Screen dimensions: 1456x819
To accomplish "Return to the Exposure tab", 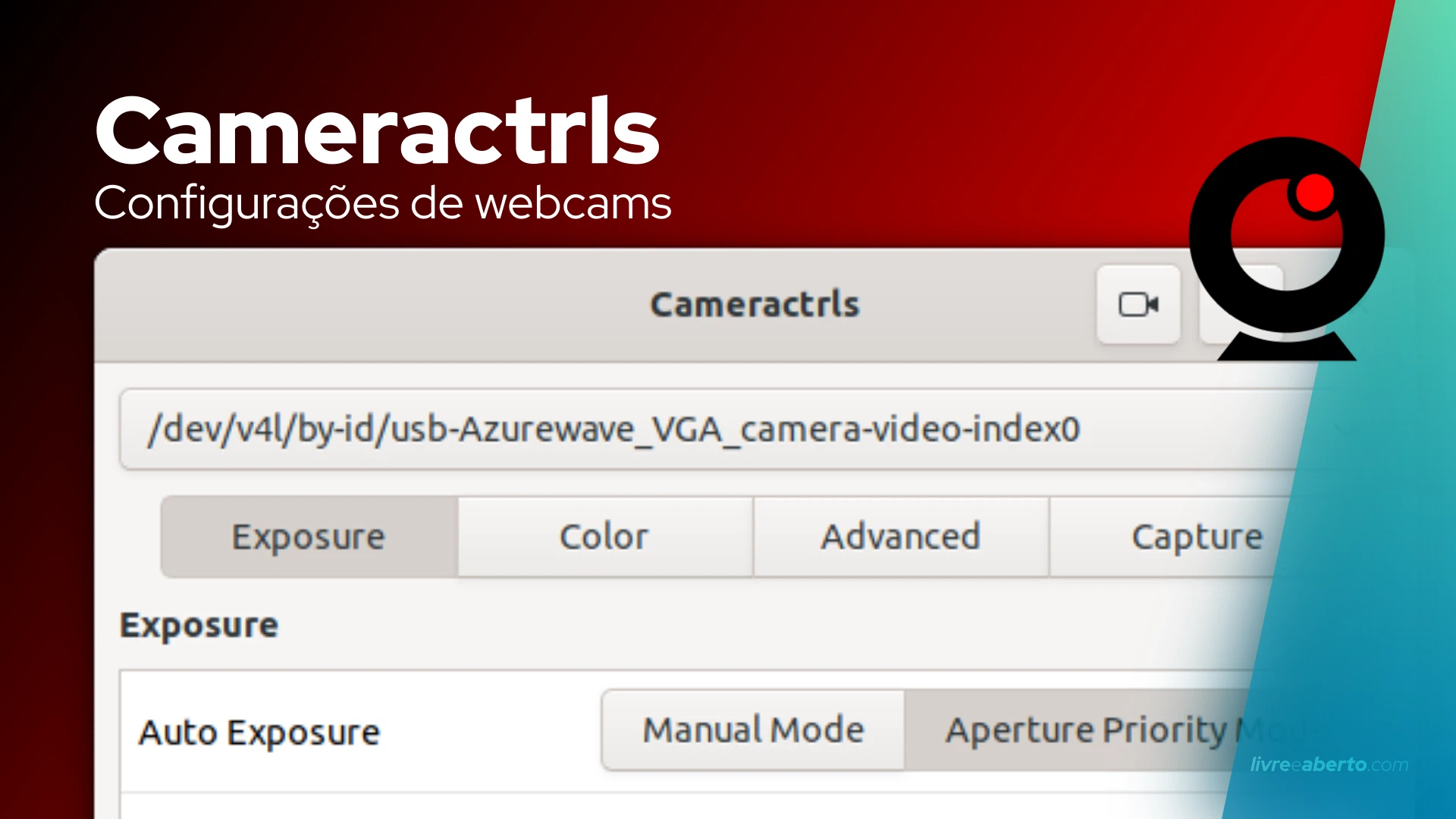I will pos(308,536).
